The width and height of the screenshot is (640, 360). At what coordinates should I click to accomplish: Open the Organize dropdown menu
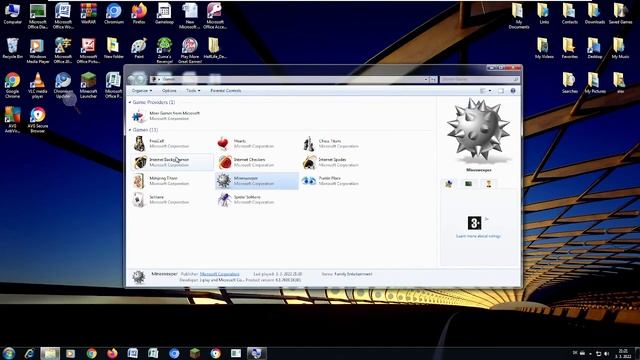[142, 91]
